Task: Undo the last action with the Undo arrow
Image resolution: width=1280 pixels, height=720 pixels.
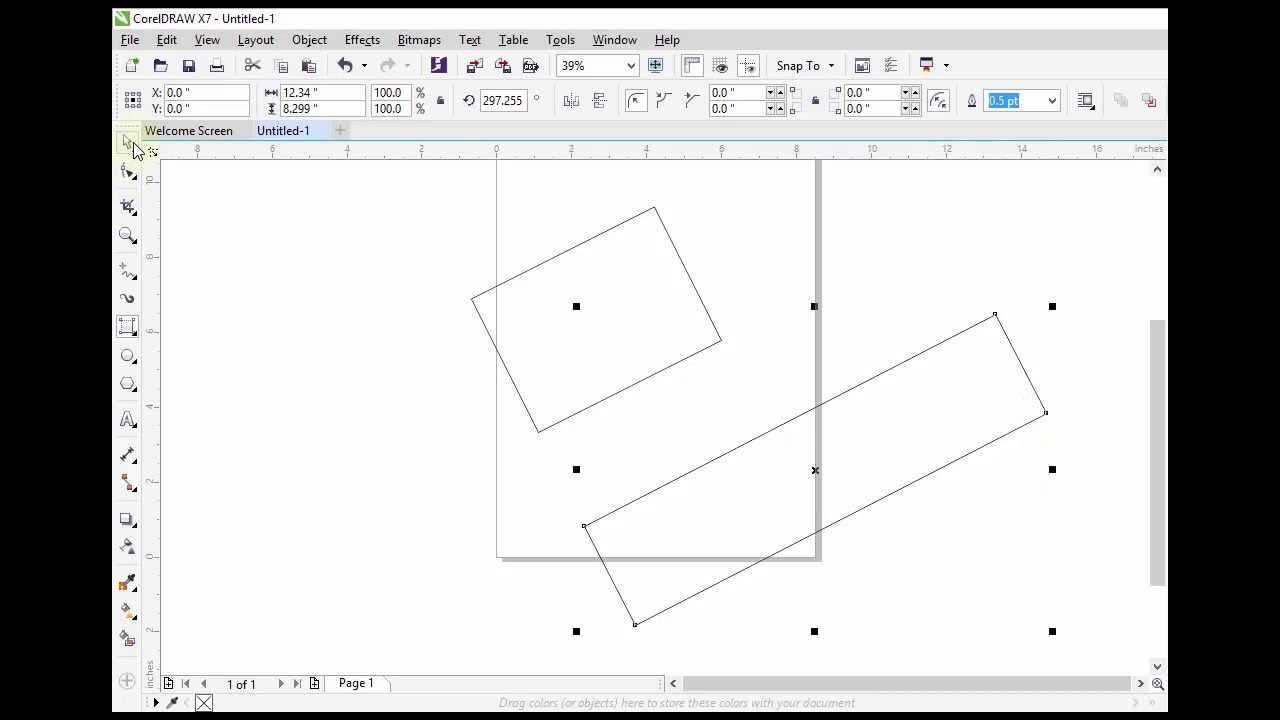Action: point(345,66)
